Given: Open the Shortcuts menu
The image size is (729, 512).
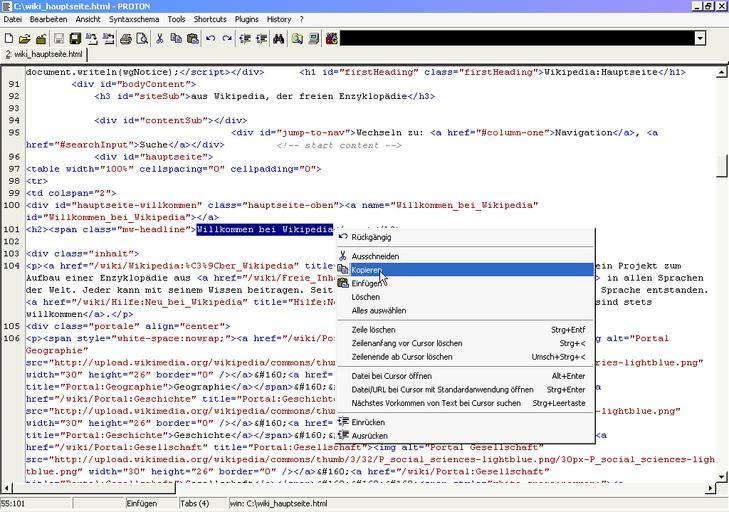Looking at the screenshot, I should point(210,20).
